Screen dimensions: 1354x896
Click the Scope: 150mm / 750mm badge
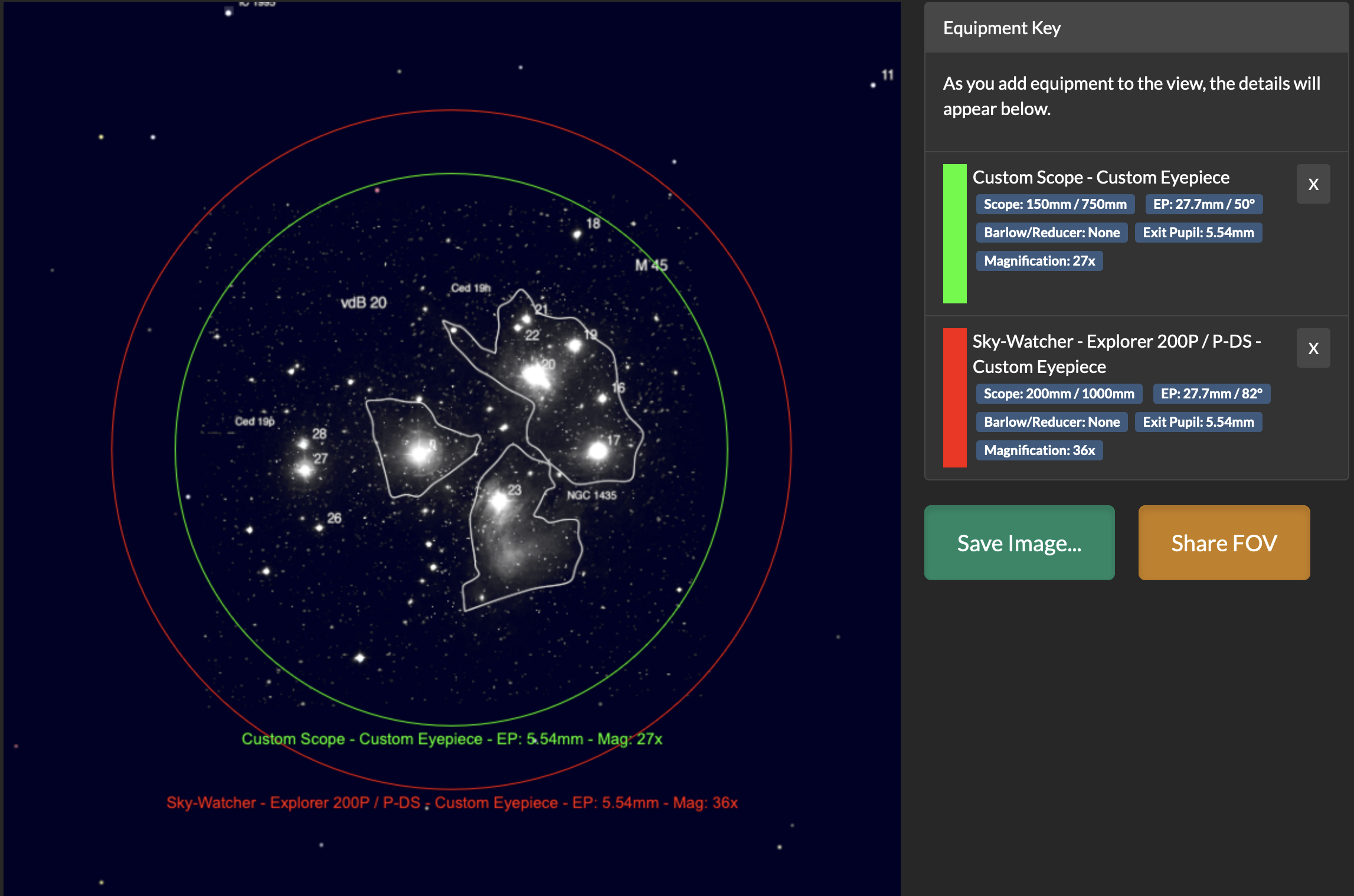click(x=1055, y=204)
